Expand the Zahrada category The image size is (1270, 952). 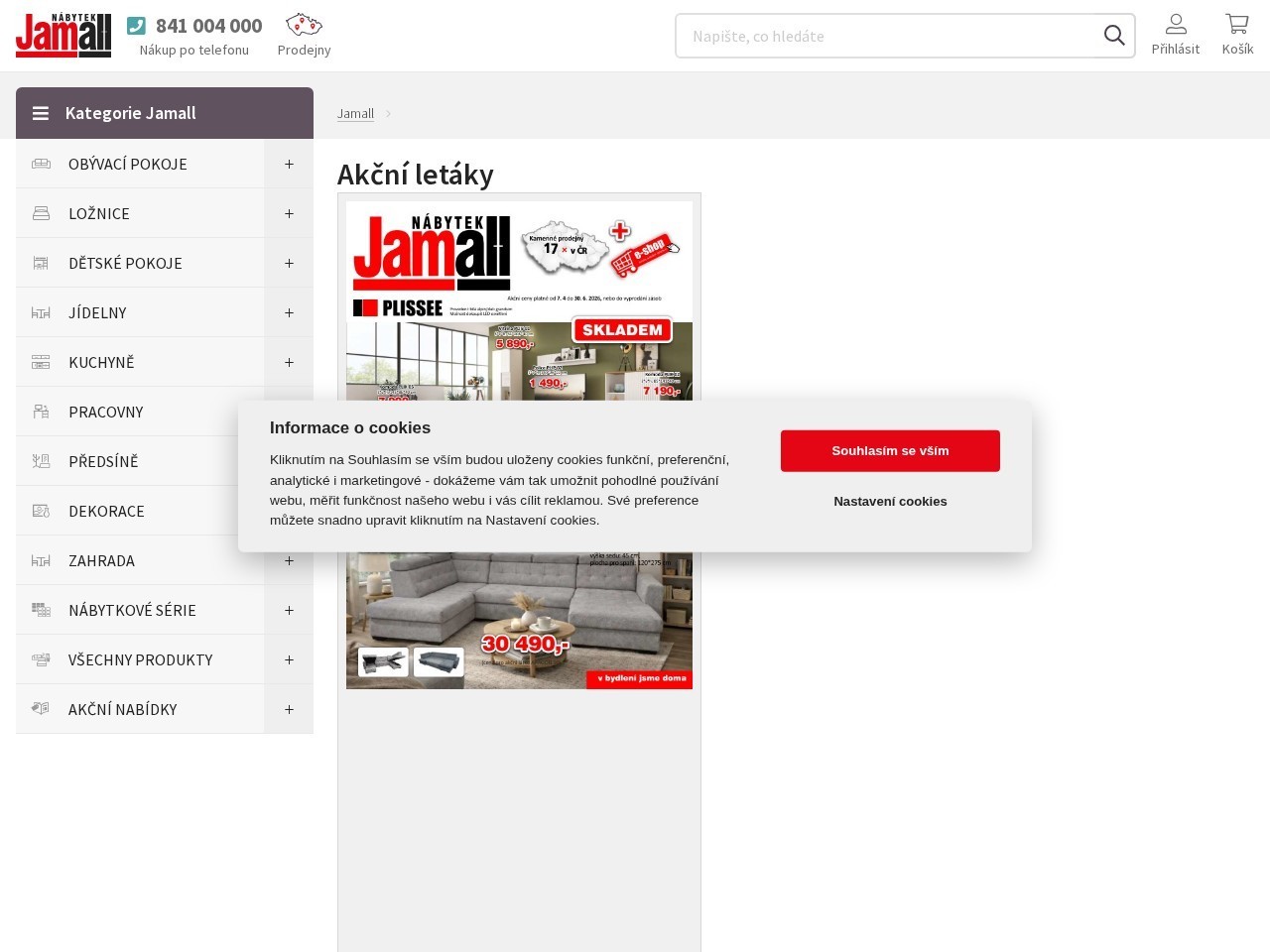[289, 560]
